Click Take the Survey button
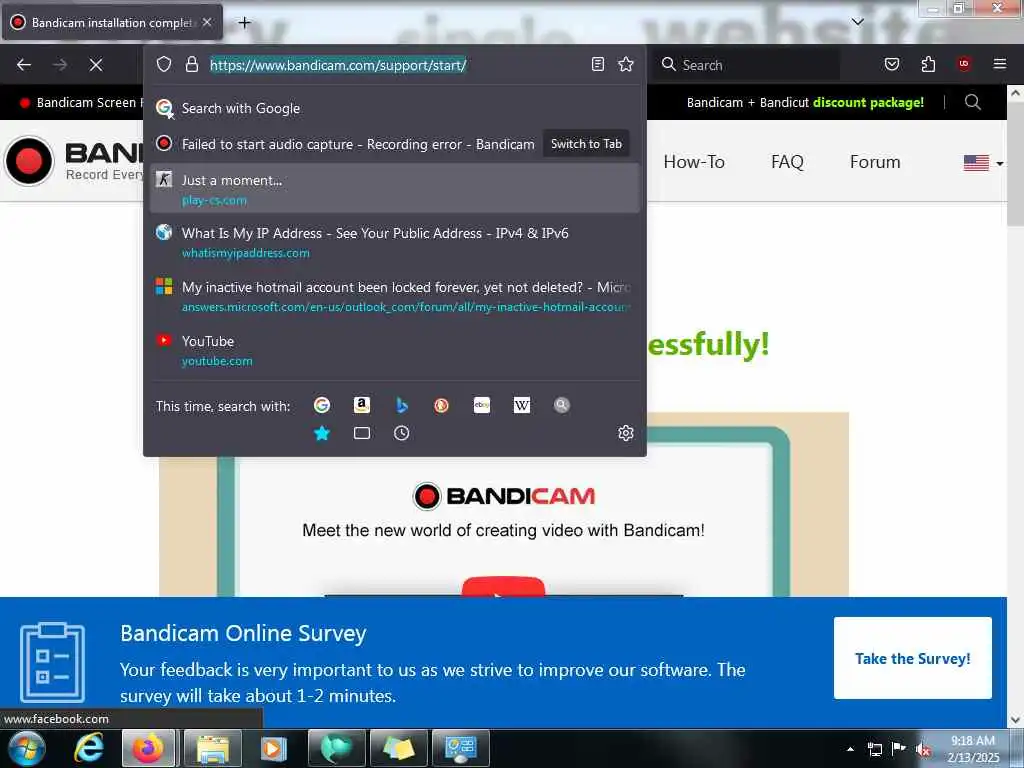1024x768 pixels. (912, 658)
